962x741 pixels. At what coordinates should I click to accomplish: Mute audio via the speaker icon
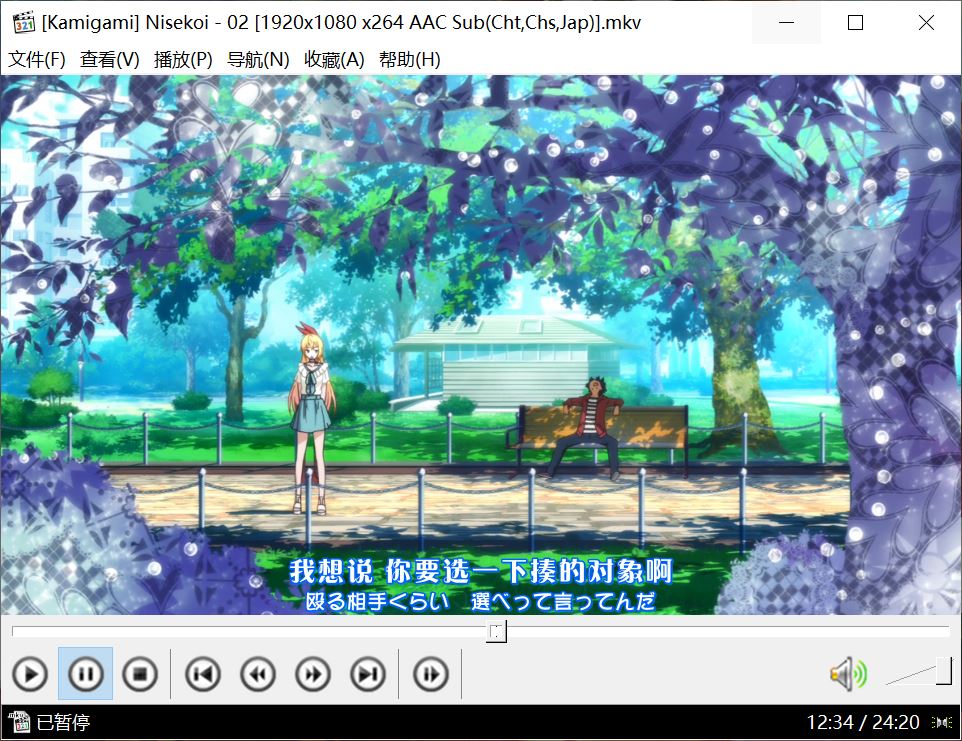(848, 674)
